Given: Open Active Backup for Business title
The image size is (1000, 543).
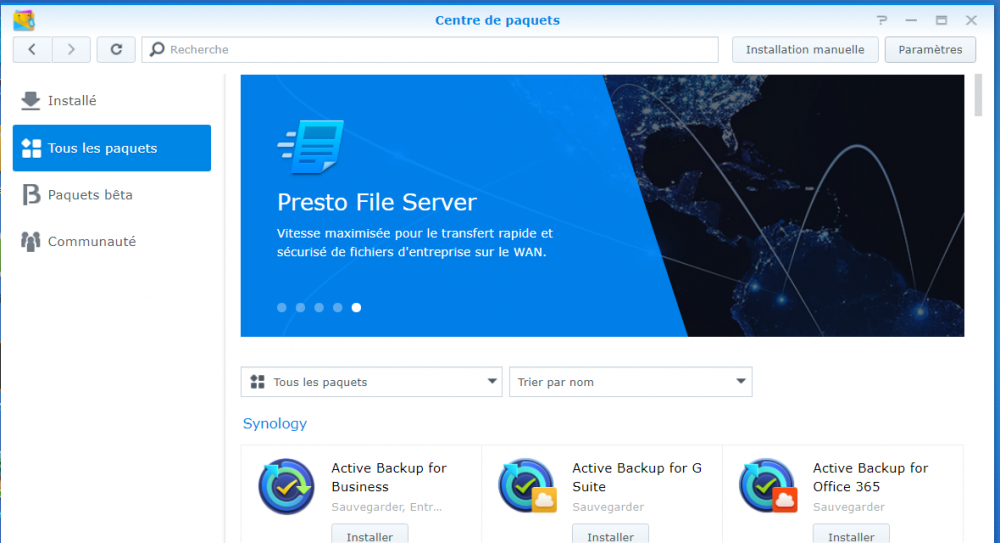Looking at the screenshot, I should (x=389, y=477).
